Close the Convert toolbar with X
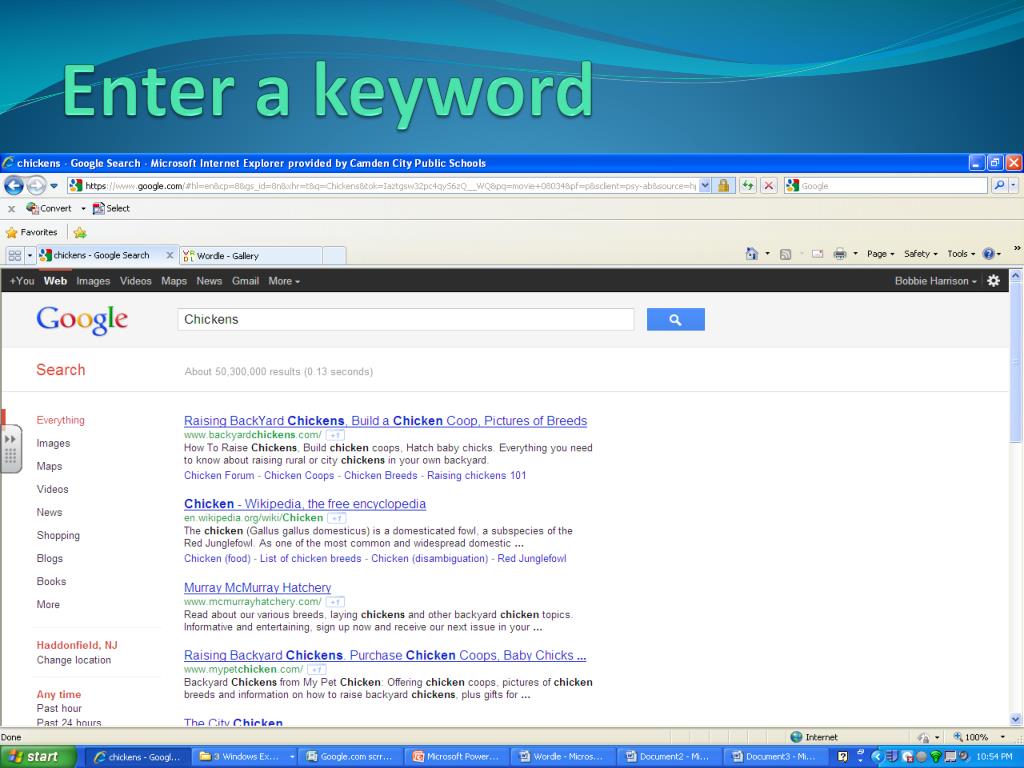 11,209
